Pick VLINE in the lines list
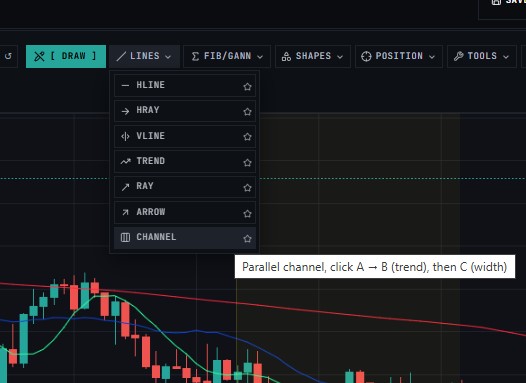The width and height of the screenshot is (526, 383). coord(185,136)
